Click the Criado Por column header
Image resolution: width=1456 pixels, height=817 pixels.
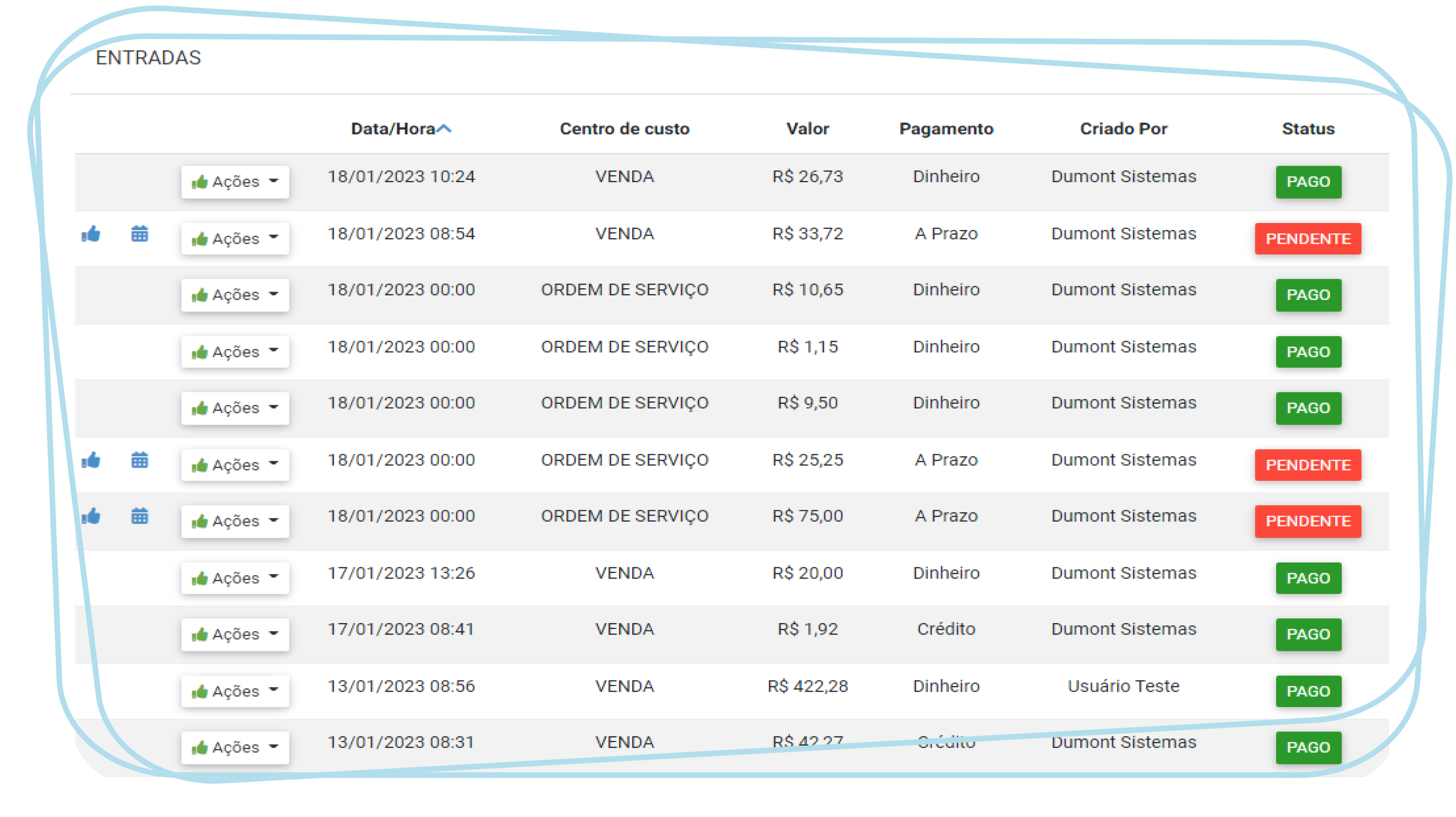1123,129
